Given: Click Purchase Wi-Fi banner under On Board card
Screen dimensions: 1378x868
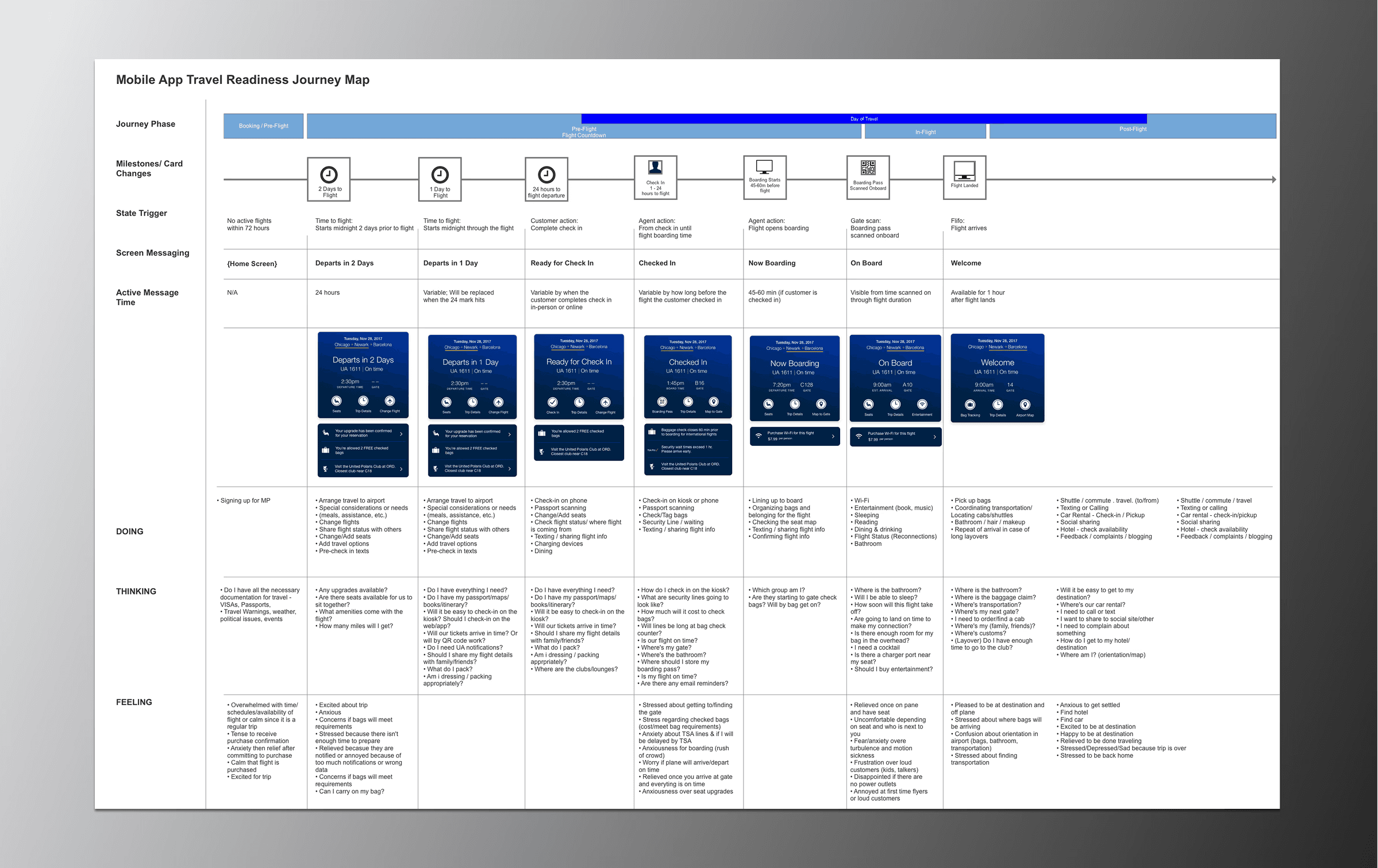Looking at the screenshot, I should (895, 437).
